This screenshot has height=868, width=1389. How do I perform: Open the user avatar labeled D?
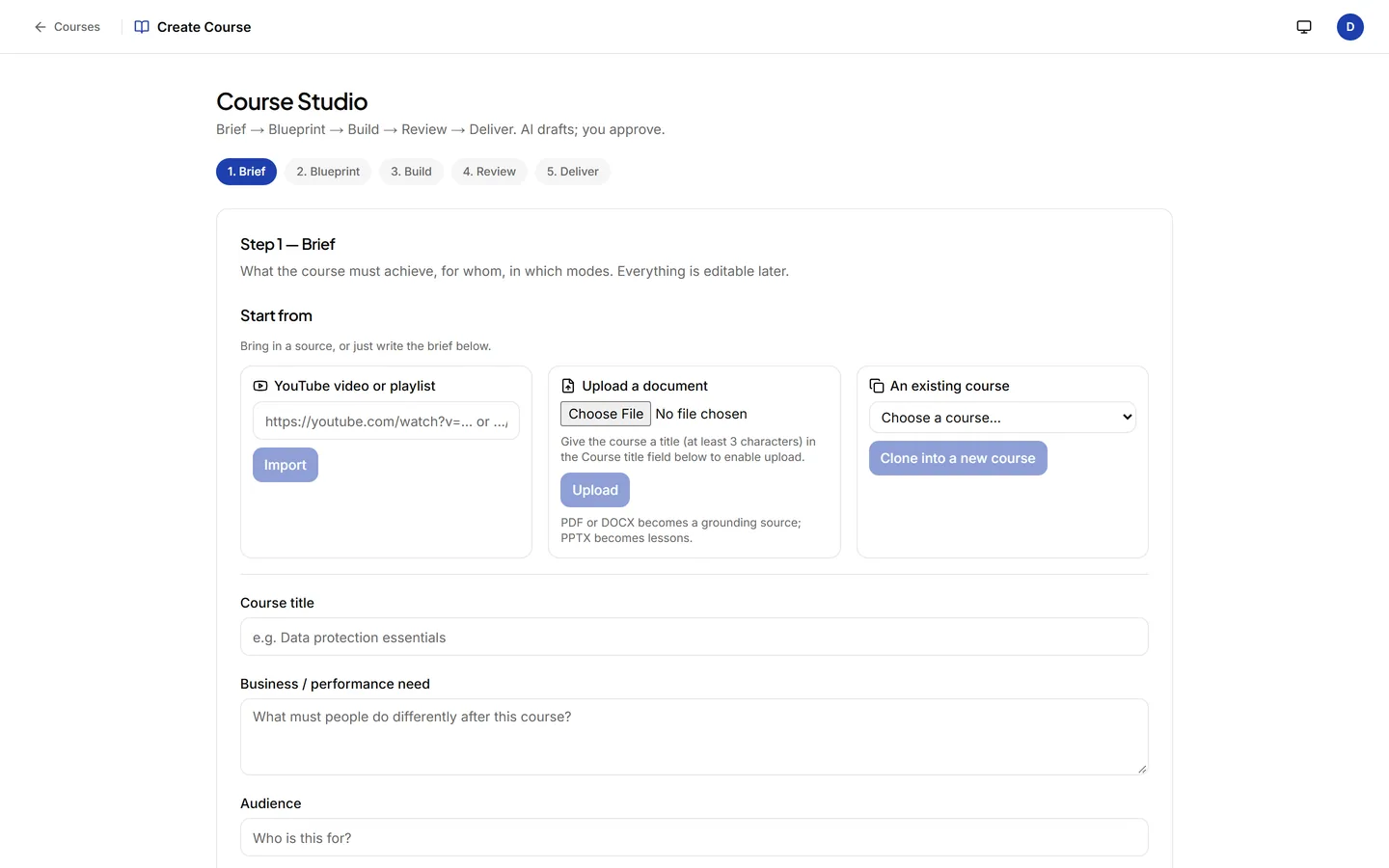tap(1350, 27)
